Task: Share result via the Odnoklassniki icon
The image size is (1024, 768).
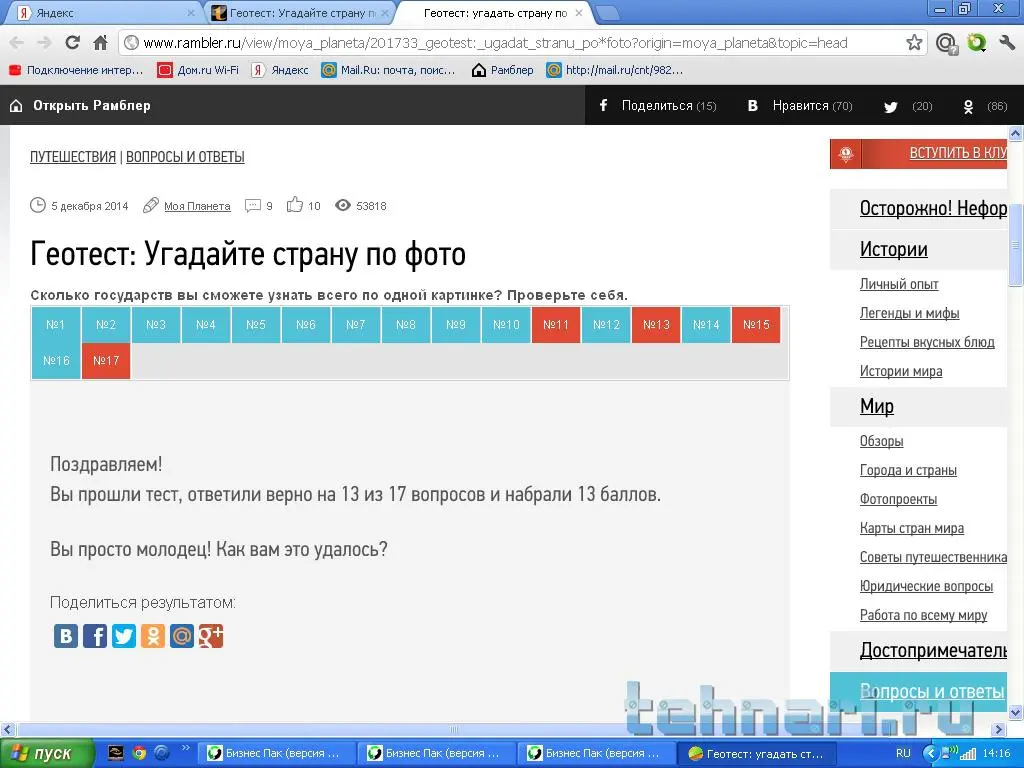Action: 153,635
